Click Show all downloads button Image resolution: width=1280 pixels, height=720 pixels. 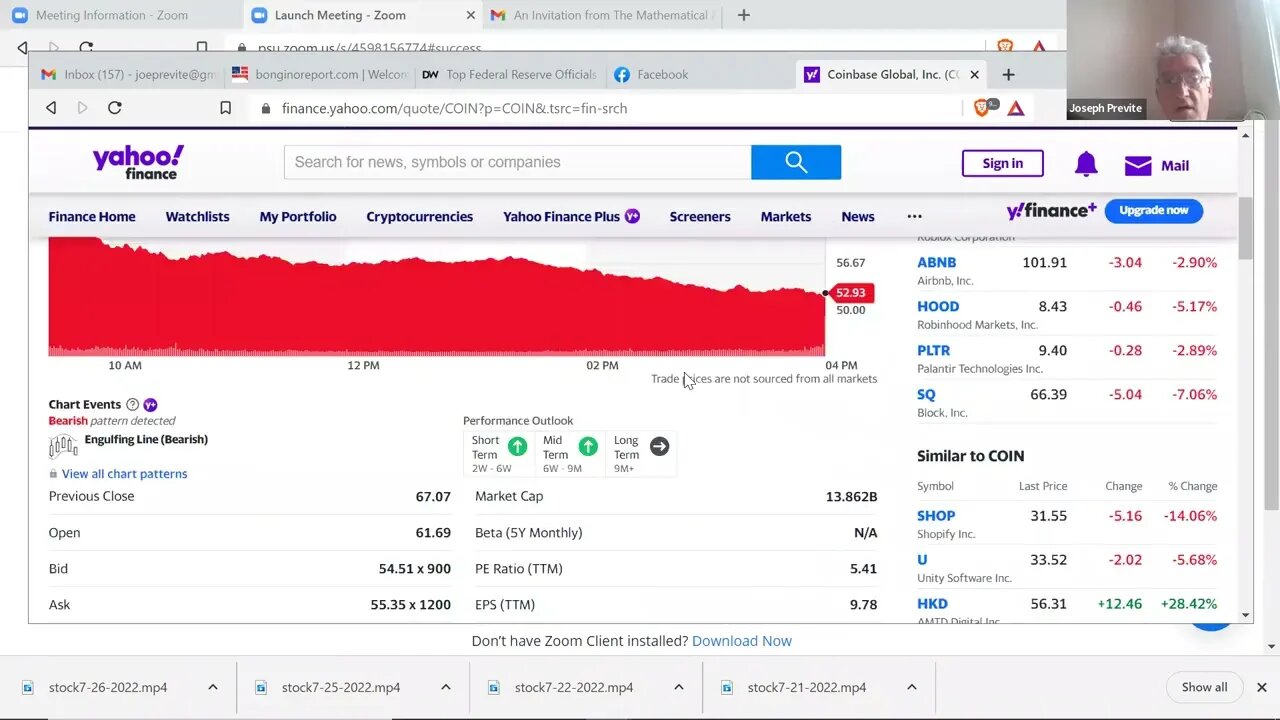[x=1204, y=687]
